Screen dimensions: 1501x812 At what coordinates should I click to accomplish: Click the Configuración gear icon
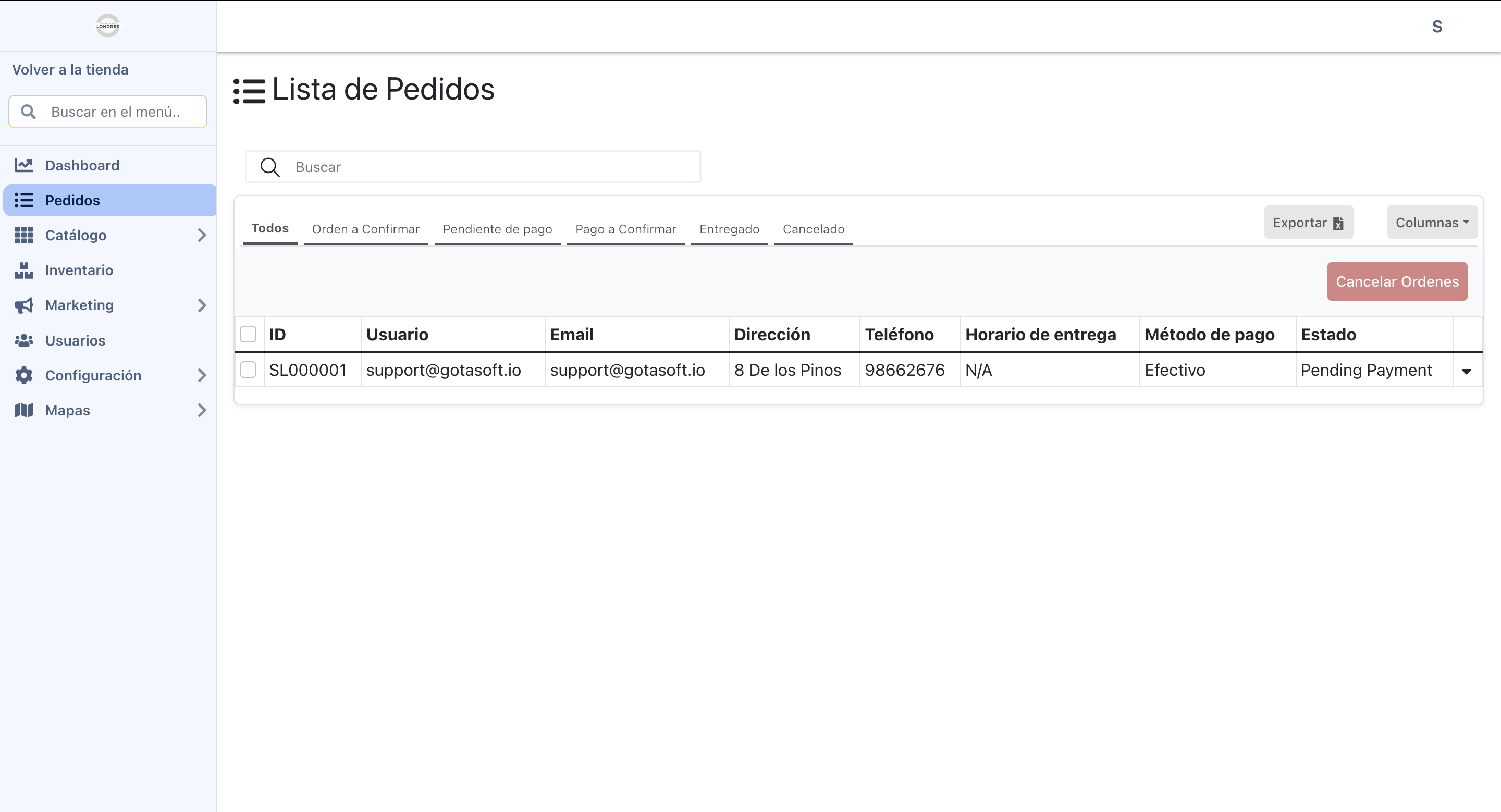[24, 375]
